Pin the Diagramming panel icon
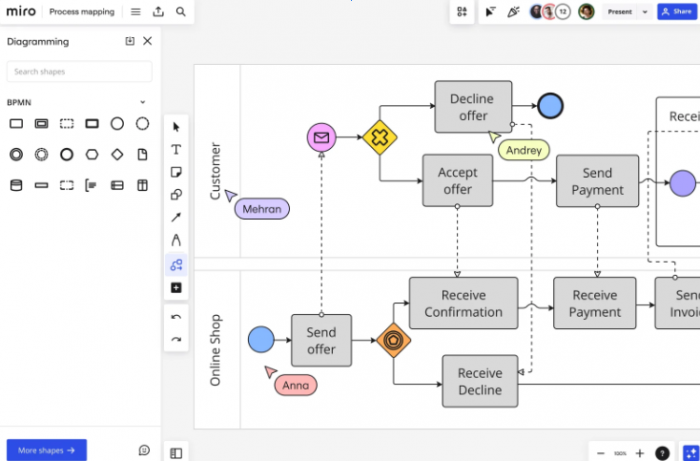The width and height of the screenshot is (700, 461). [x=129, y=42]
